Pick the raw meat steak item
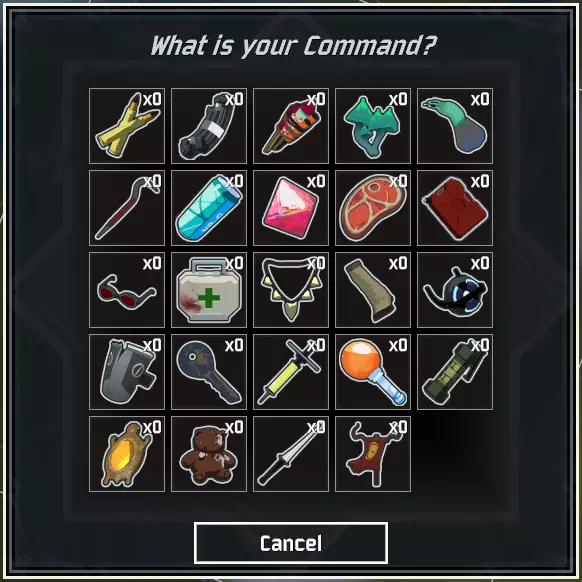Viewport: 582px width, 582px height. pos(373,208)
